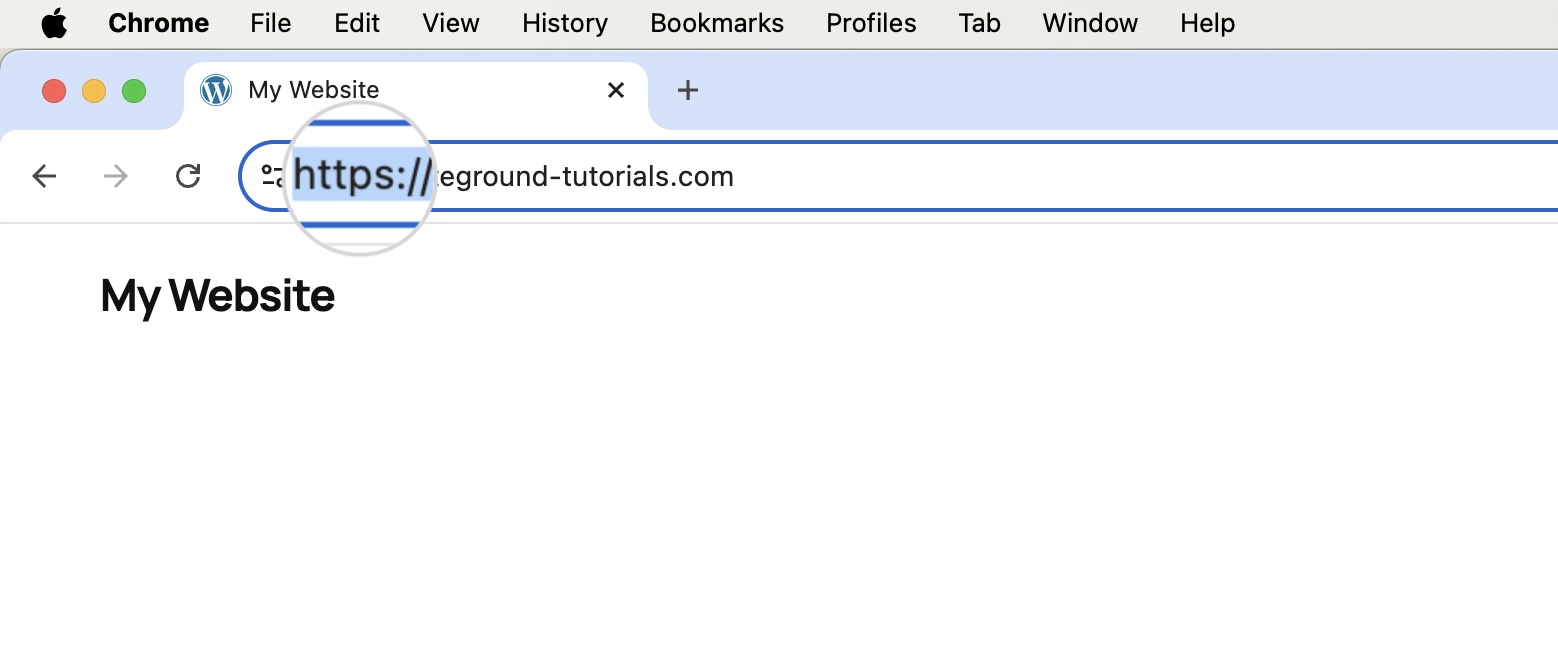Maximize the window with green button
The width and height of the screenshot is (1558, 656).
click(x=134, y=91)
